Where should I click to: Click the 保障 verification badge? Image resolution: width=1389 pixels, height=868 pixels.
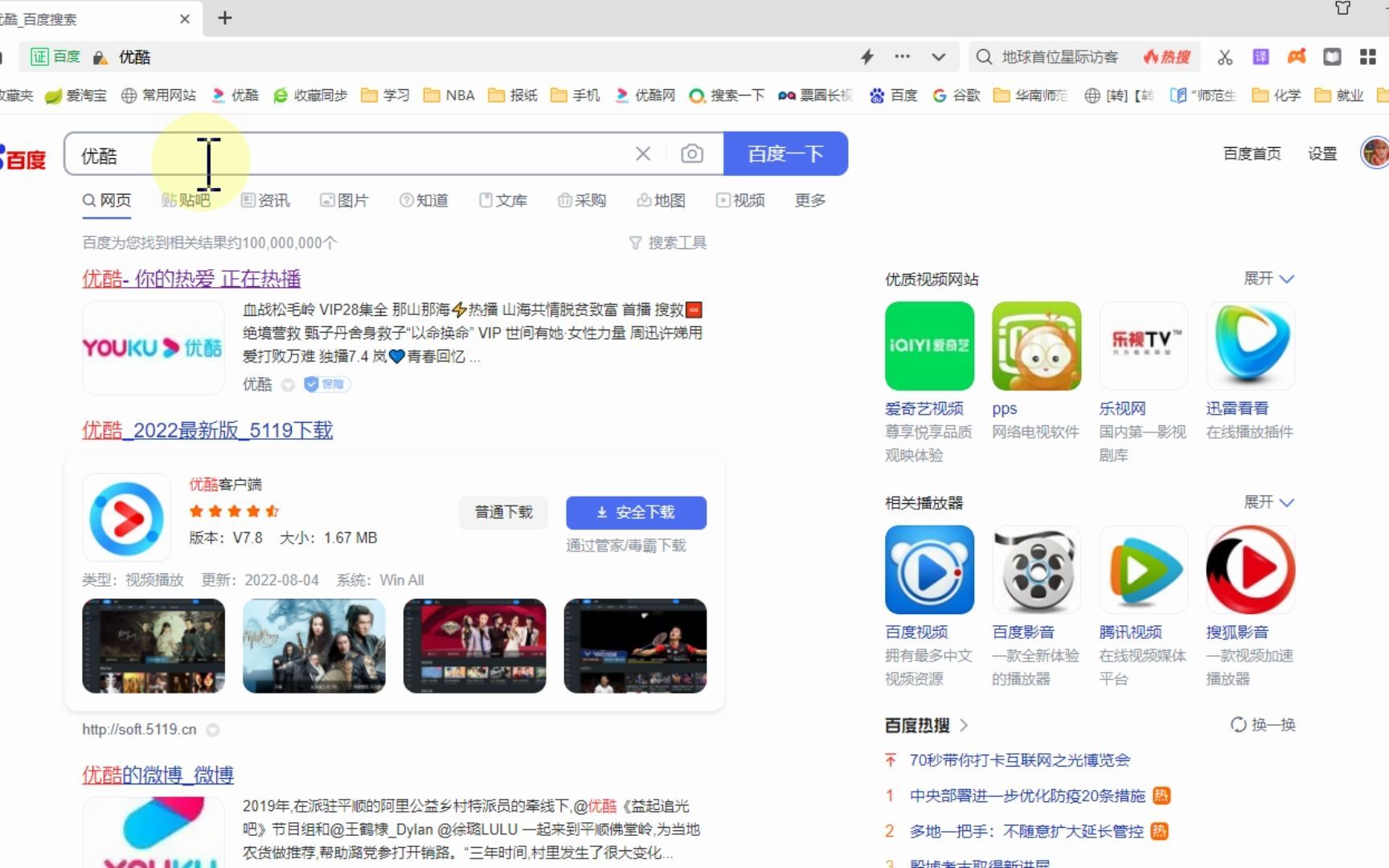(x=326, y=385)
